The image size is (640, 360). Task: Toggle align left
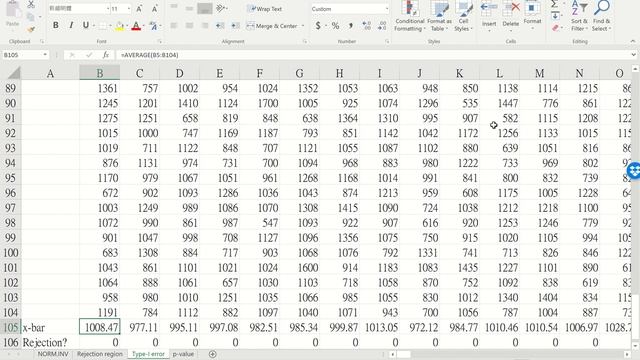pos(174,26)
